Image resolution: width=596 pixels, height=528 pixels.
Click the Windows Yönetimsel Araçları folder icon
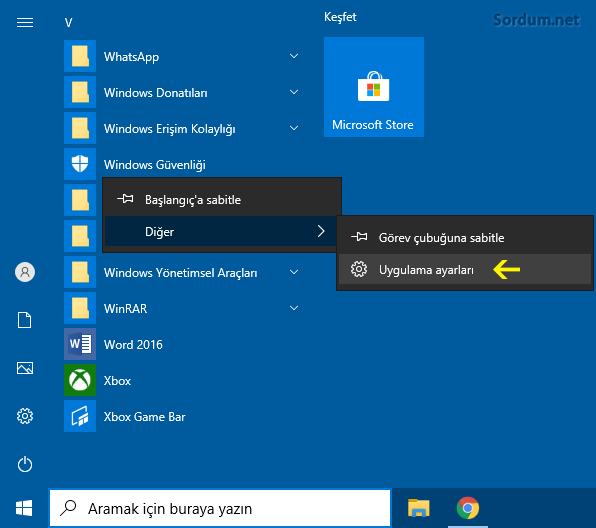[x=80, y=272]
